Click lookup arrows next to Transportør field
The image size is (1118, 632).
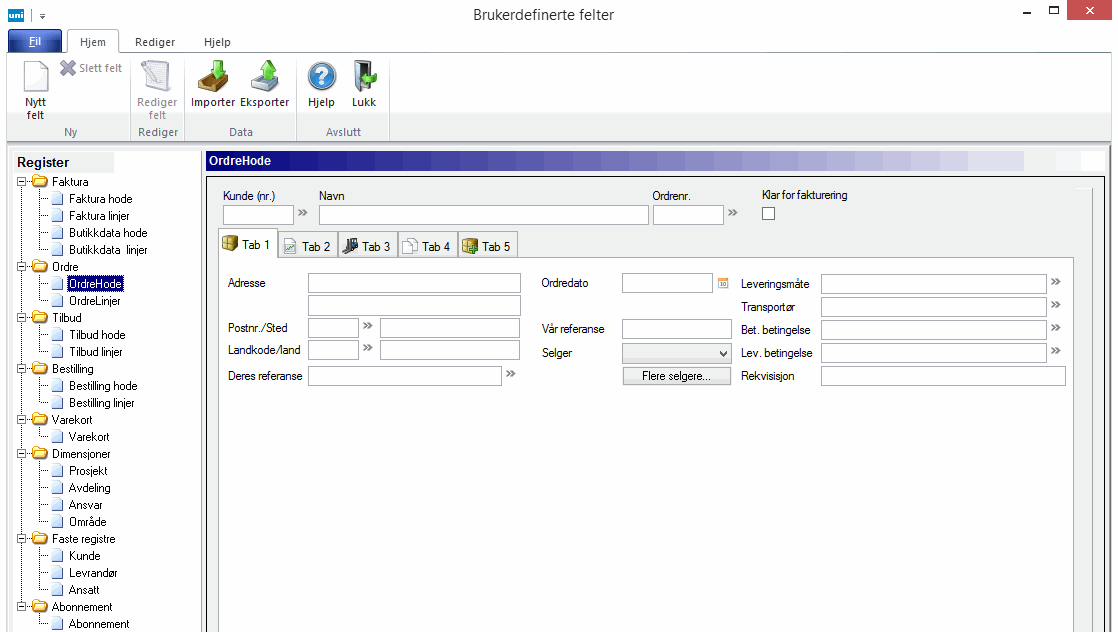click(x=1054, y=305)
